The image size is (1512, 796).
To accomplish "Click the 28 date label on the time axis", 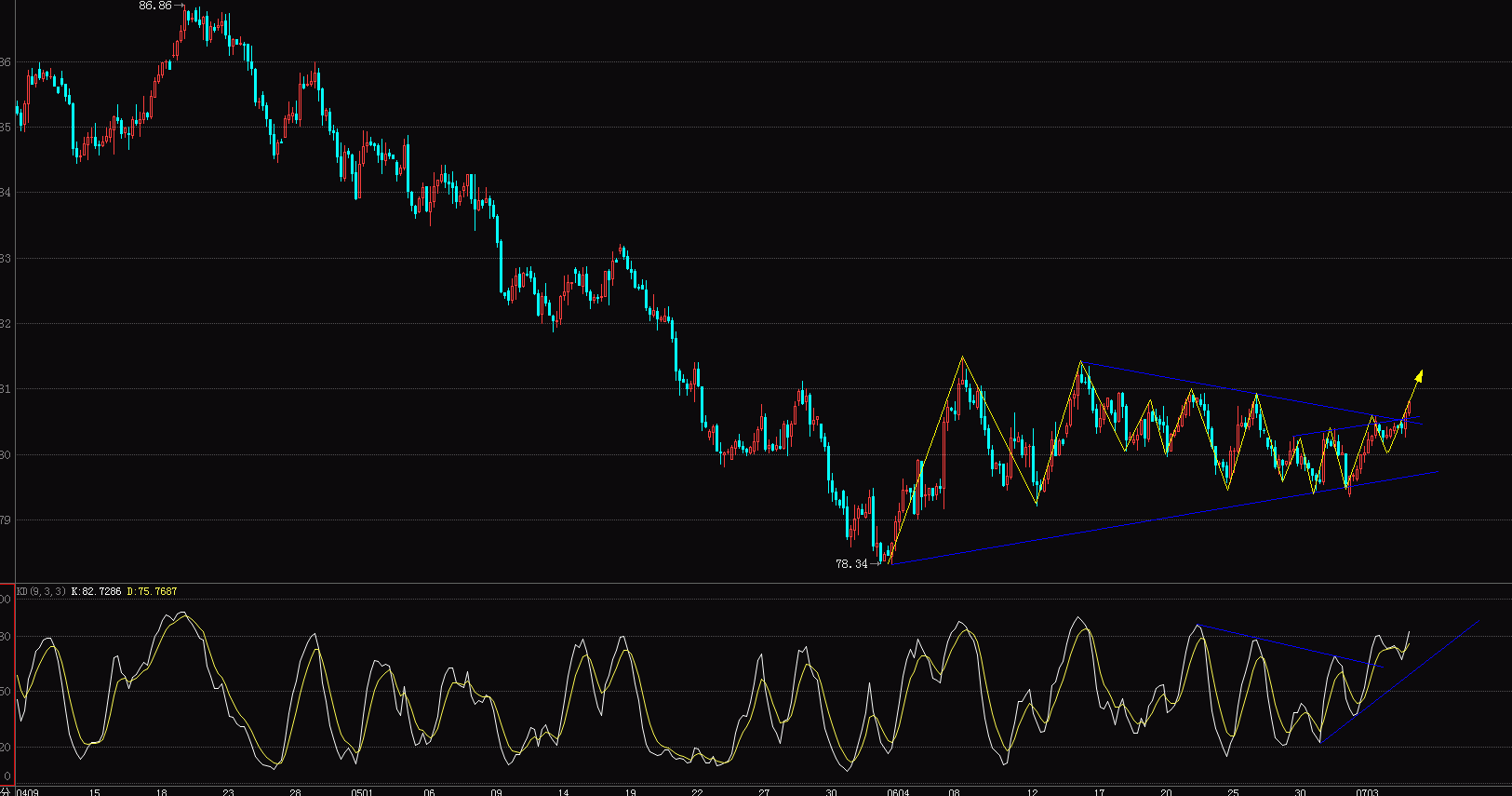I will pyautogui.click(x=295, y=792).
